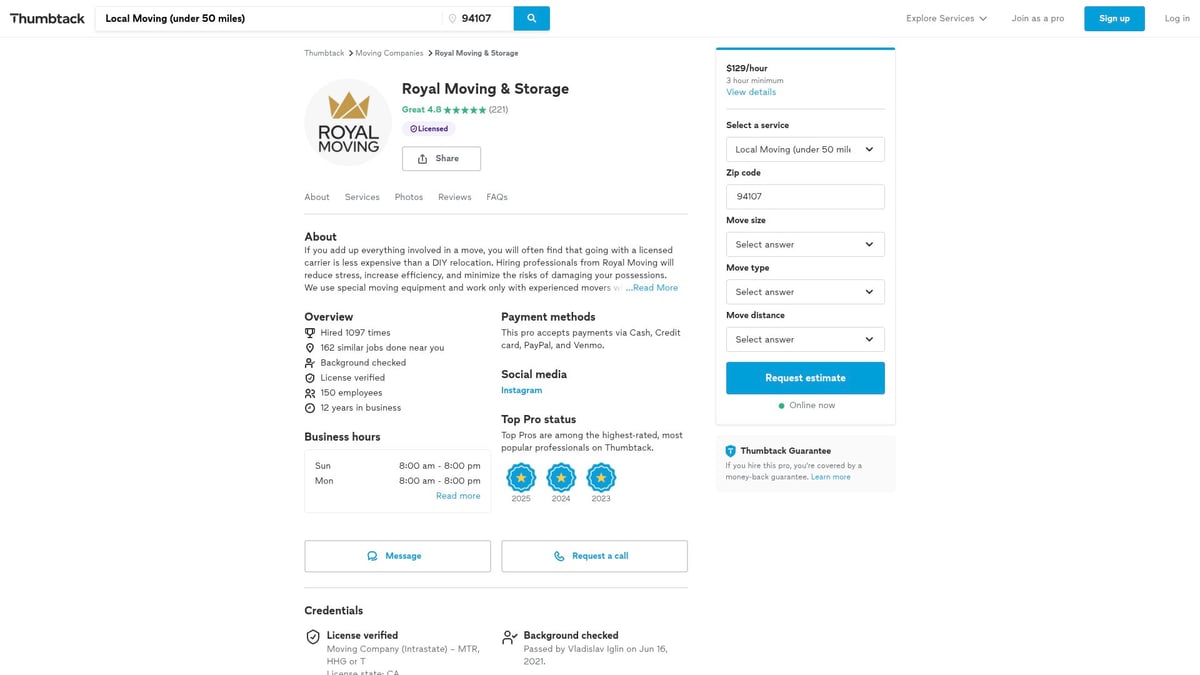Expand the Move size dropdown

[805, 245]
